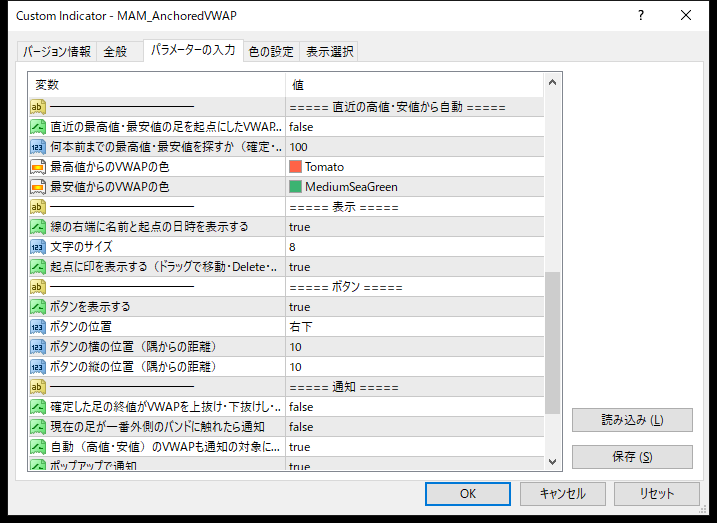Toggle false value for 確定した足の終値がVWAPを上抜け
The image size is (717, 523).
(x=415, y=407)
